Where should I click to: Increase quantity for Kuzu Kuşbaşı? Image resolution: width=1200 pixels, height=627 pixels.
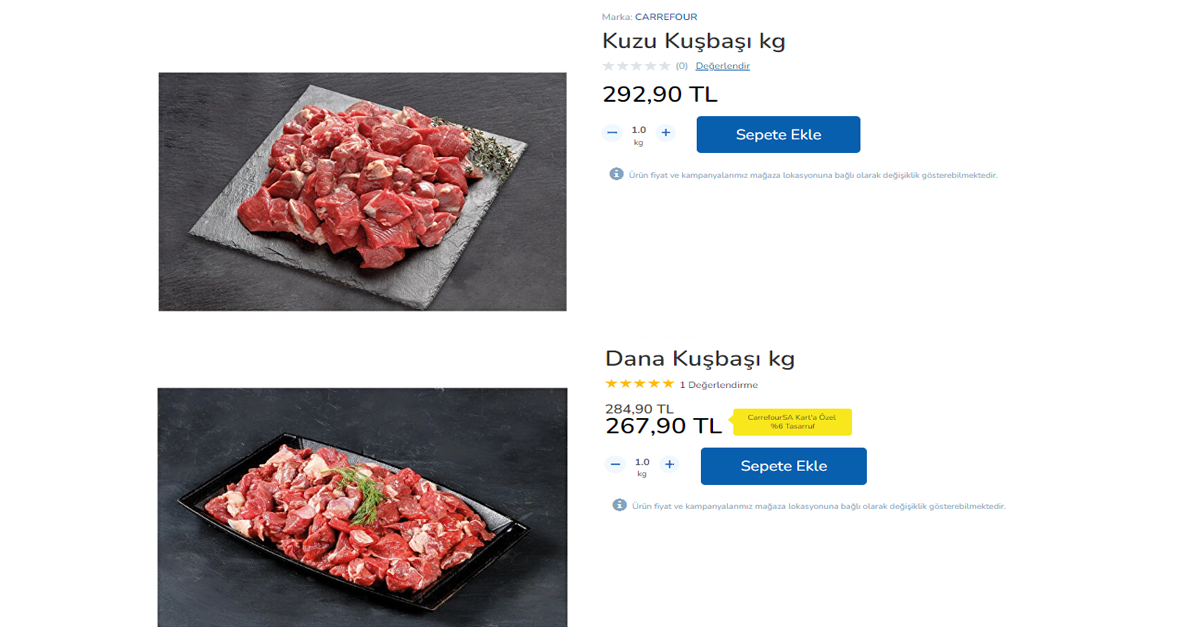(666, 133)
